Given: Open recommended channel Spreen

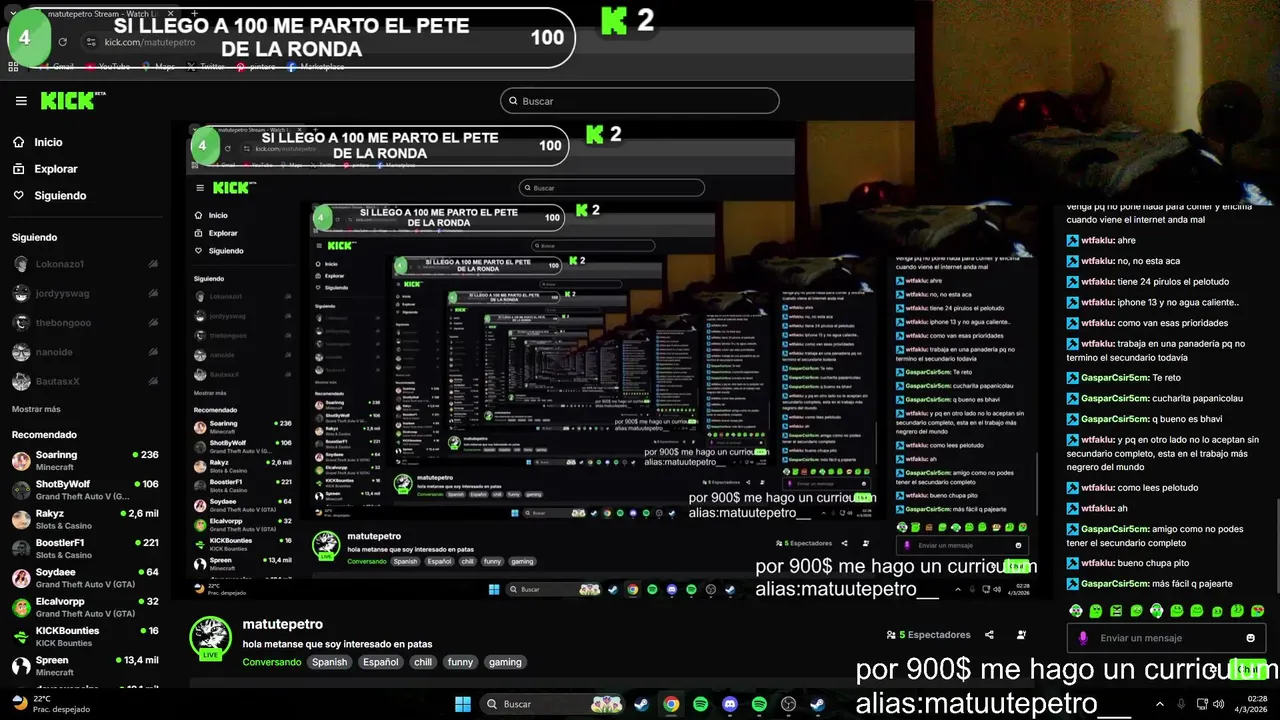Looking at the screenshot, I should [85, 666].
